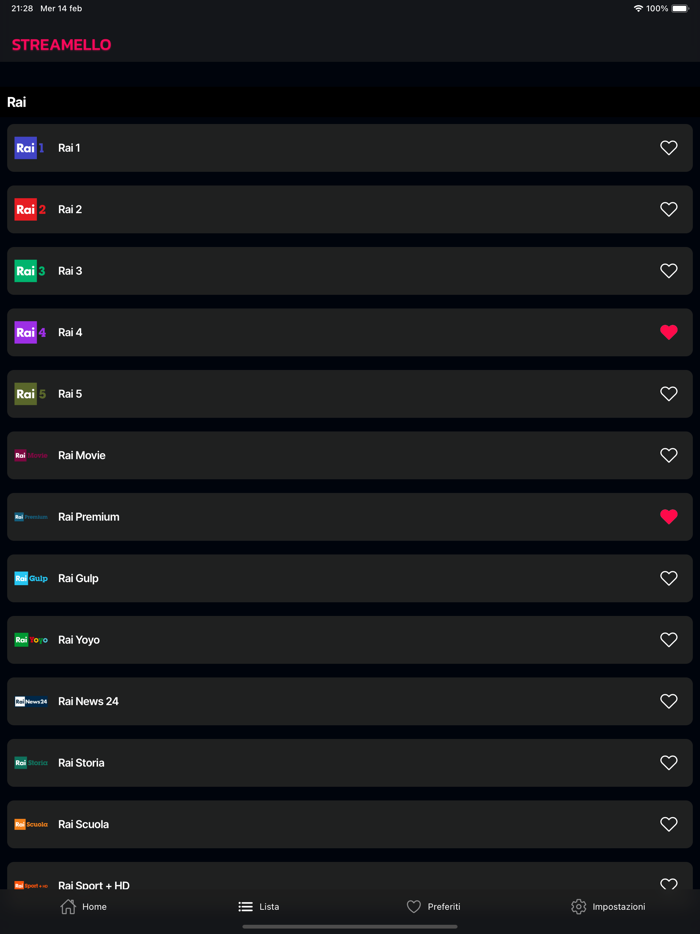Remove Rai 4 from favorites
700x934 pixels.
coord(668,332)
